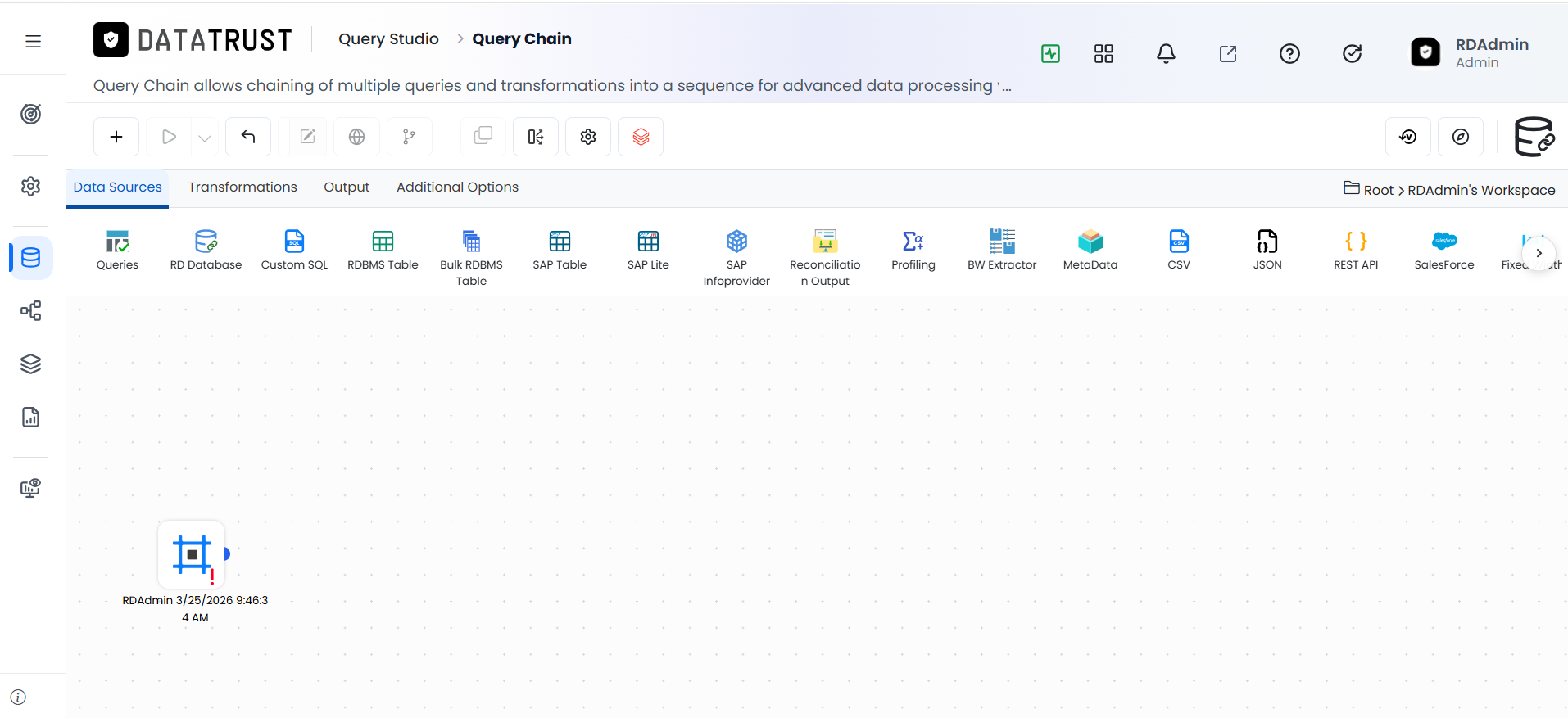Screen dimensions: 1568x718
Task: Select the BW Extractor source
Action: (1002, 250)
